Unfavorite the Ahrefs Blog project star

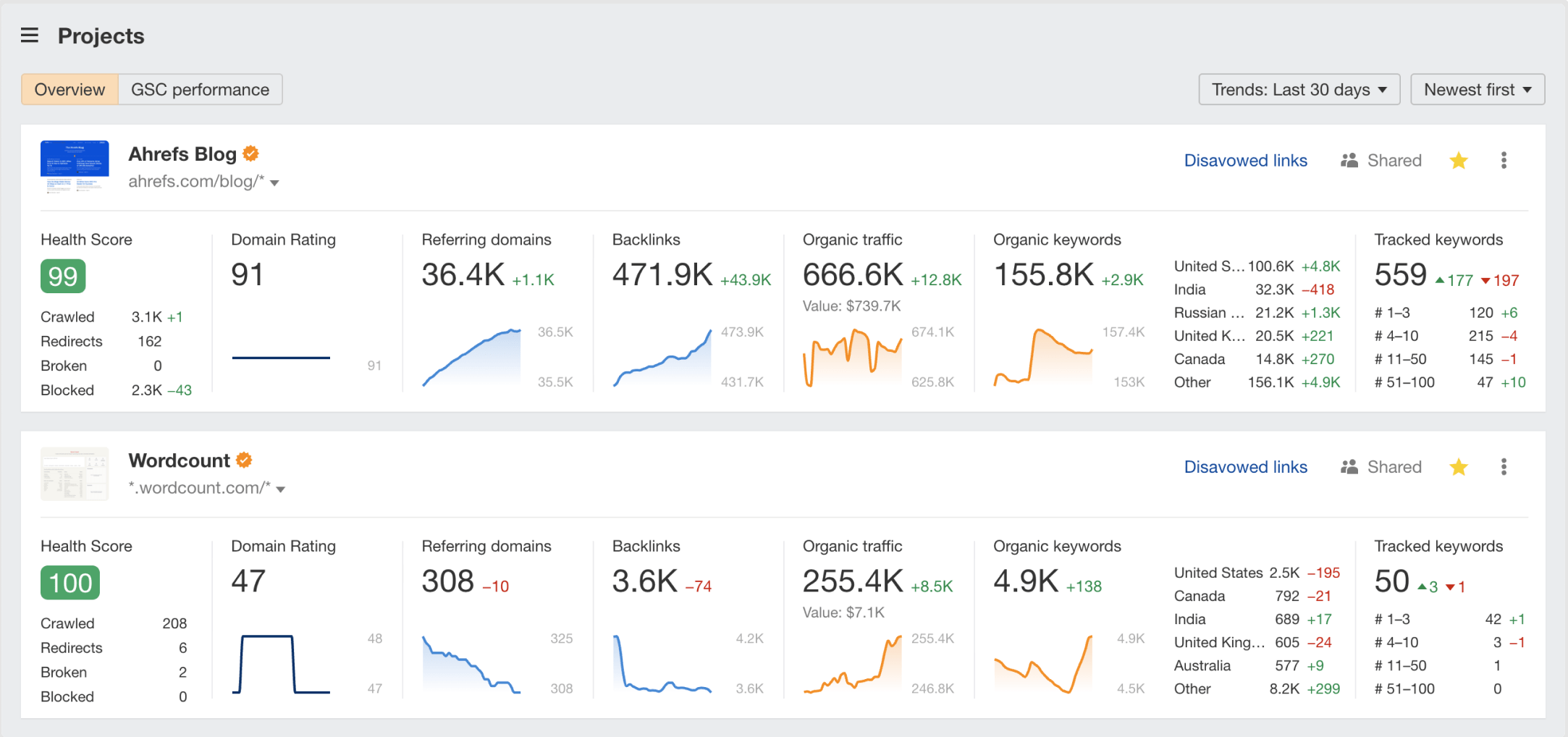pos(1459,160)
